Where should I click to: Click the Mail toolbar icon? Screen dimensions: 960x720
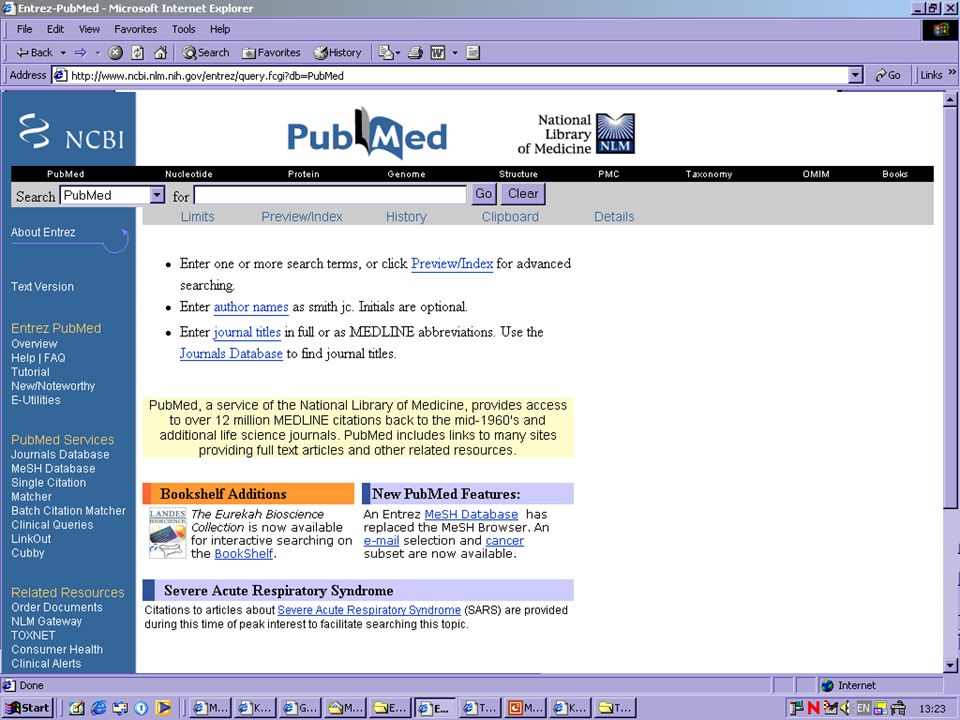(x=385, y=53)
